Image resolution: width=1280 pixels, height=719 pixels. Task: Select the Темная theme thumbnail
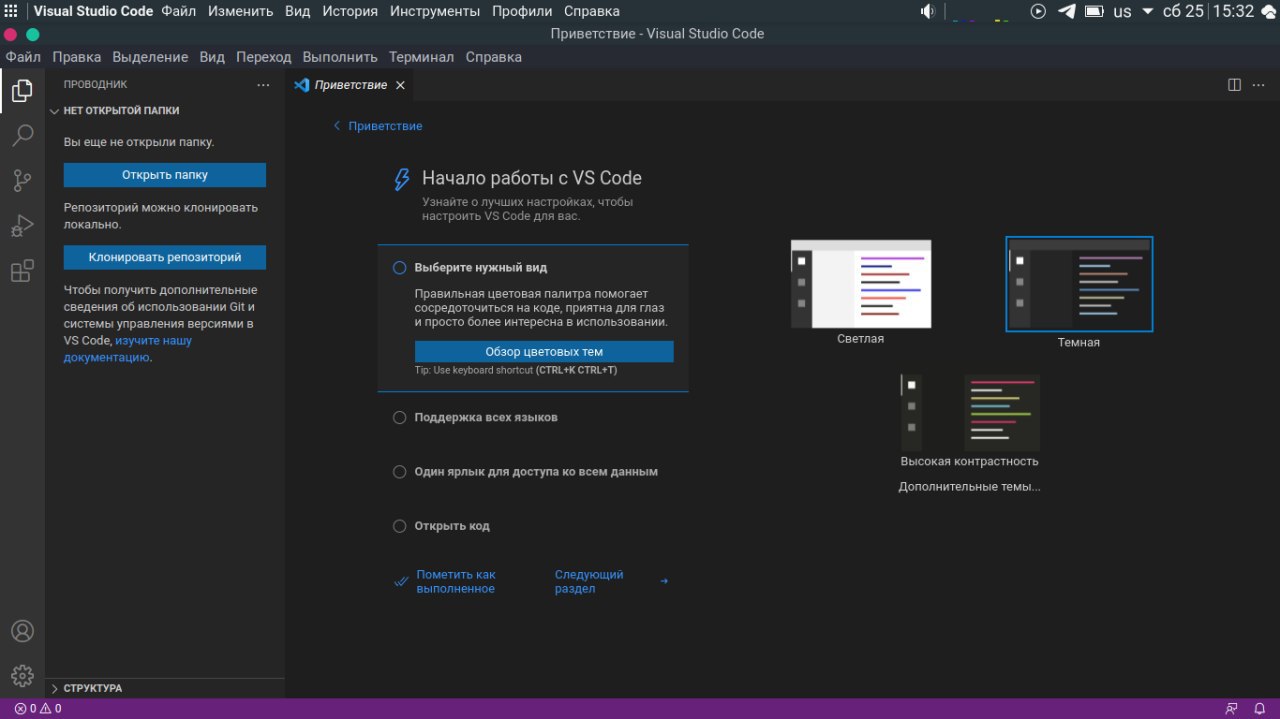(1079, 284)
